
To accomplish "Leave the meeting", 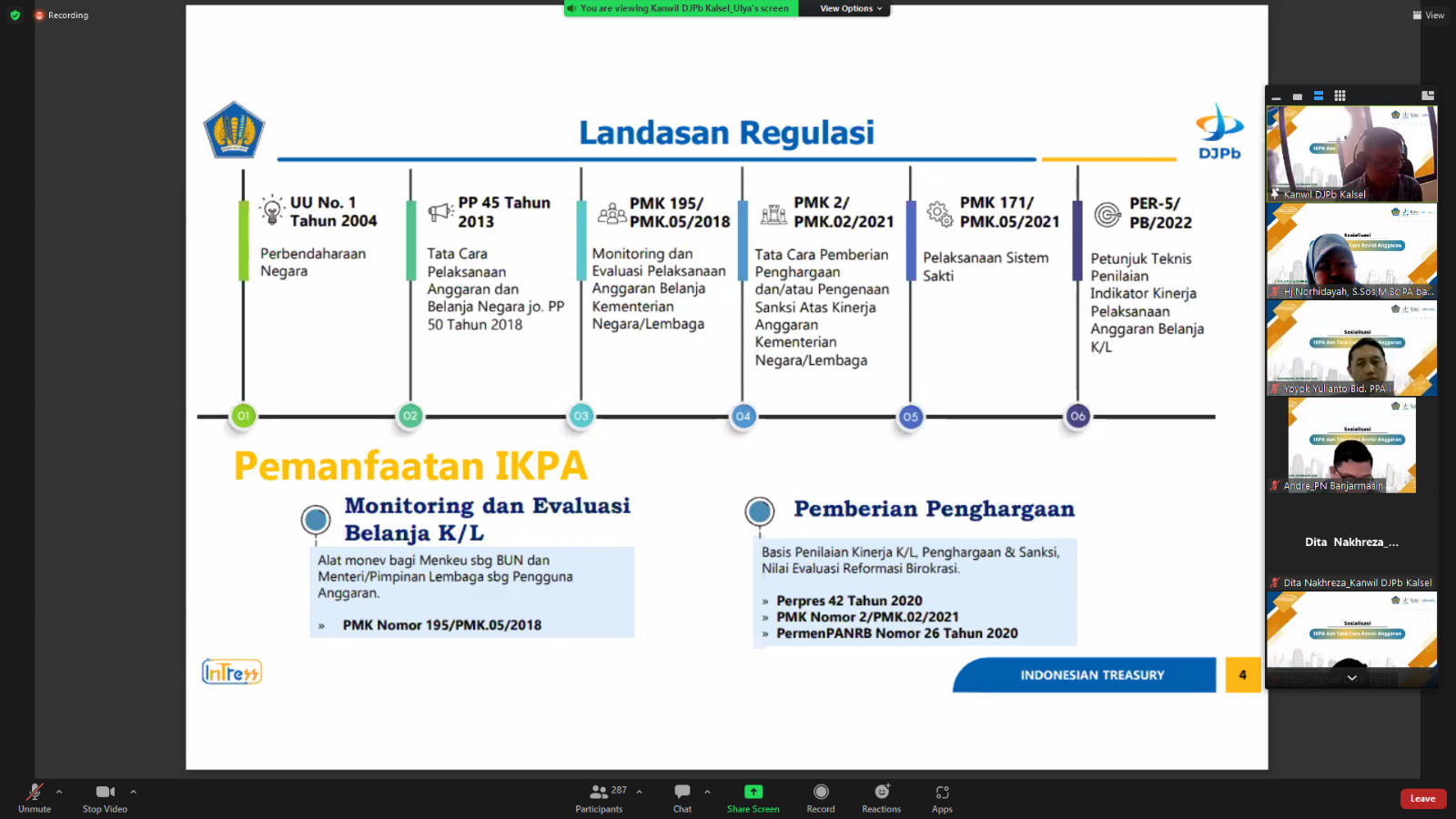I will 1422,799.
